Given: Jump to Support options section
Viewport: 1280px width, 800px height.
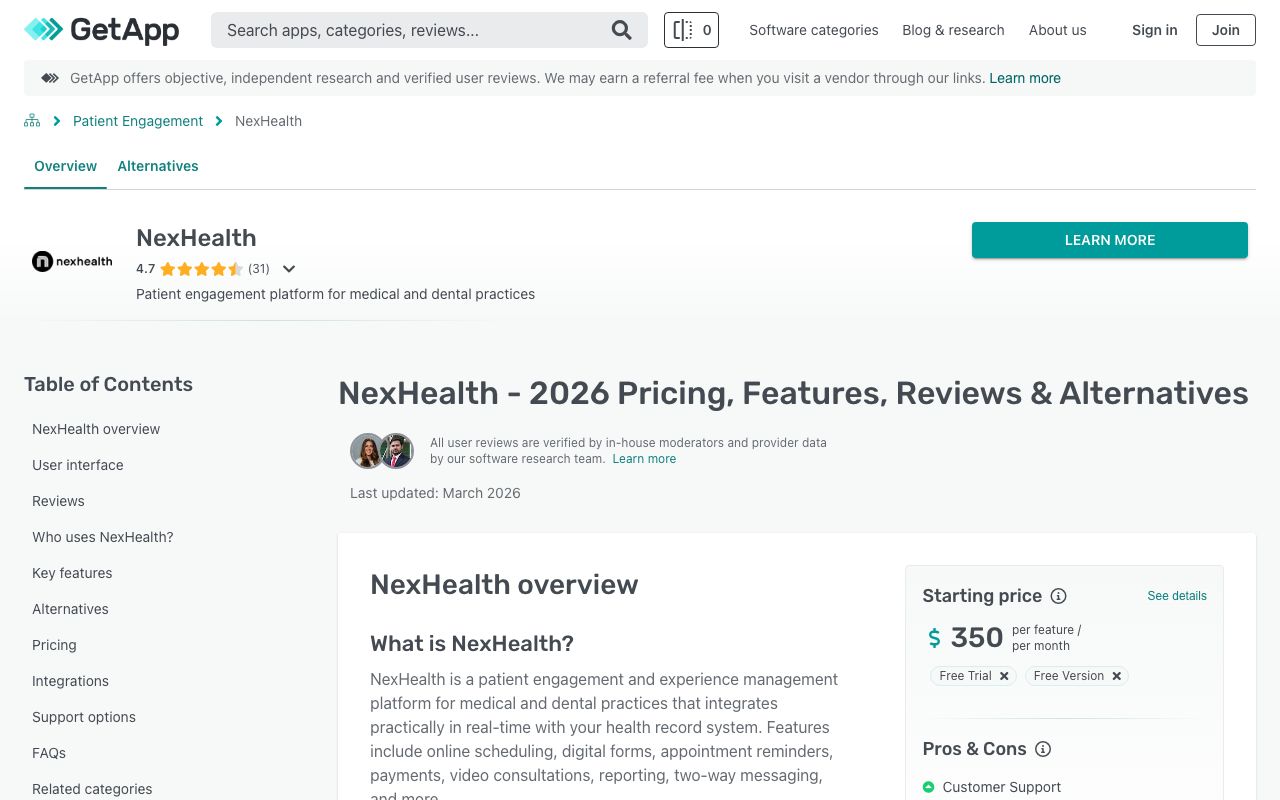Looking at the screenshot, I should [84, 717].
